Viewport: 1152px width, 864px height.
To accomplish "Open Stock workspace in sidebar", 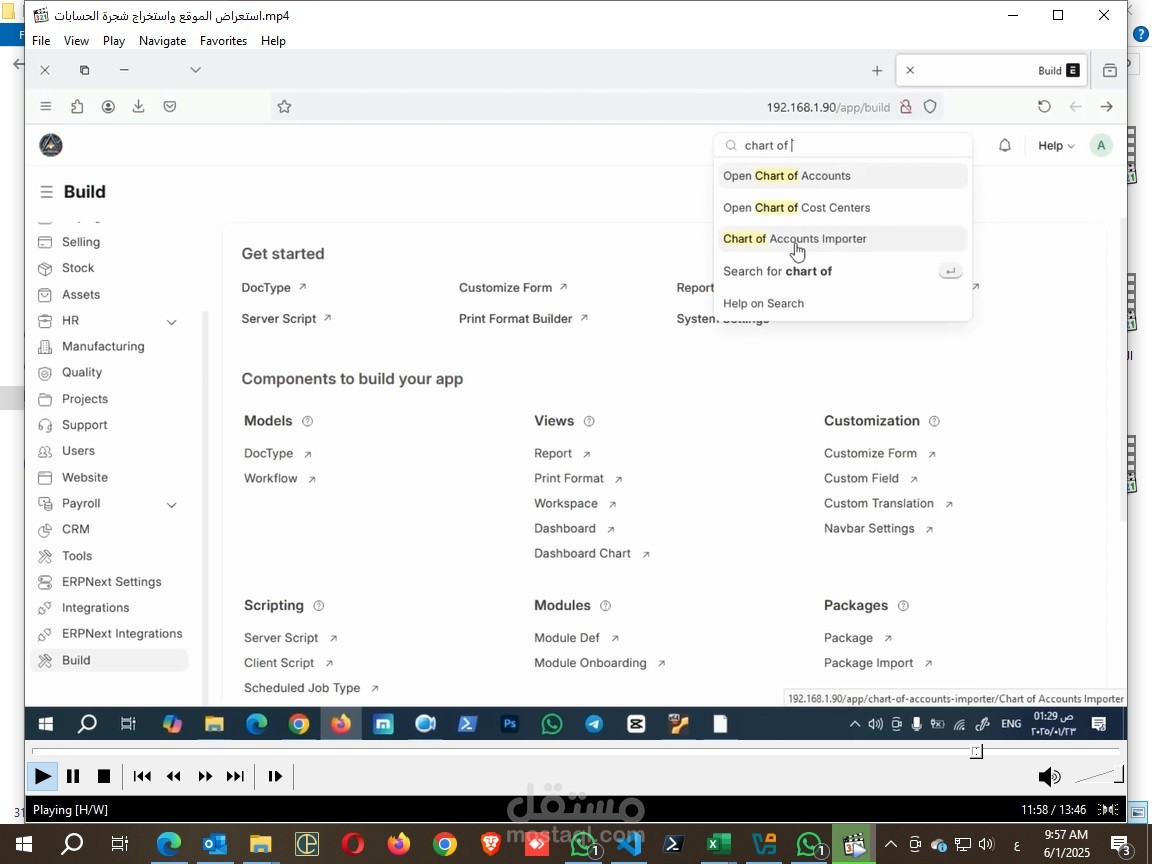I will click(x=78, y=268).
